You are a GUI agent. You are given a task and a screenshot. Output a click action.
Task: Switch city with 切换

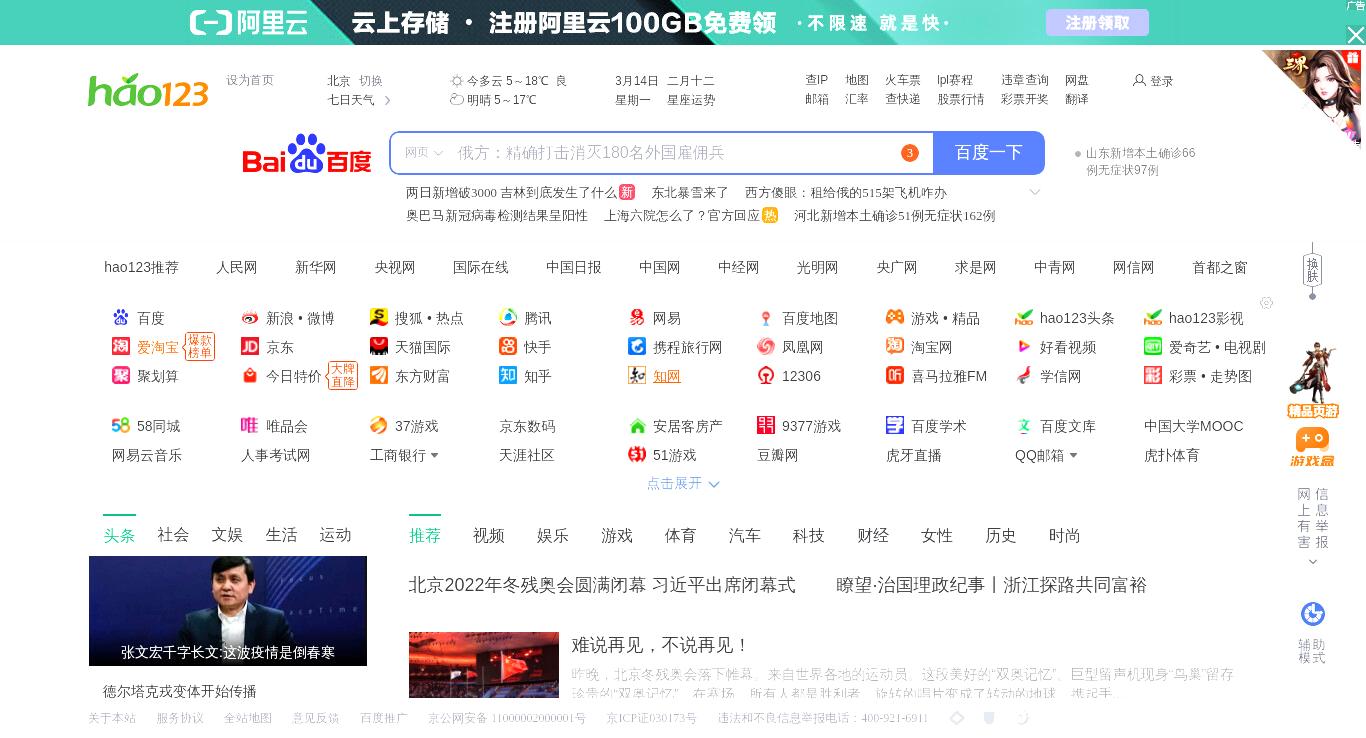click(x=371, y=81)
